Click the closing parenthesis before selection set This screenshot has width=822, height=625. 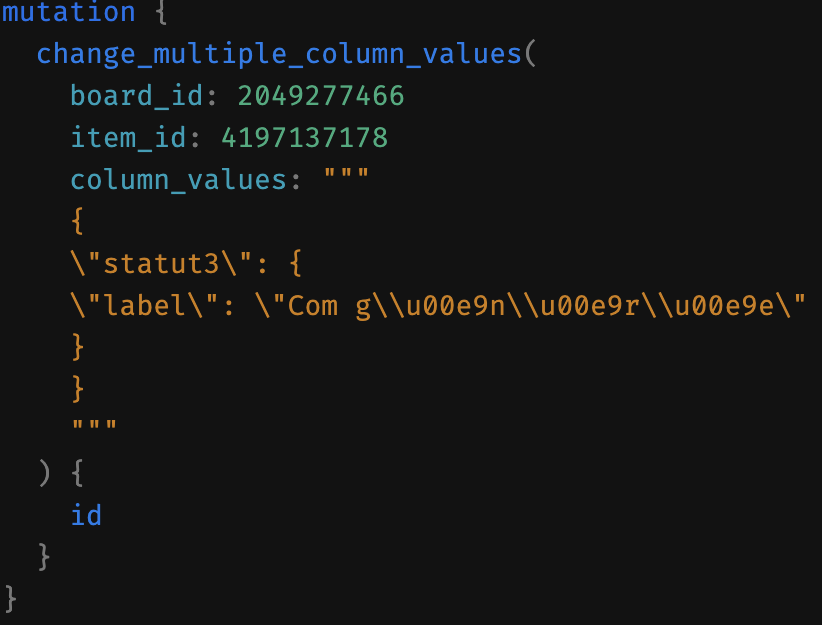pyautogui.click(x=45, y=472)
